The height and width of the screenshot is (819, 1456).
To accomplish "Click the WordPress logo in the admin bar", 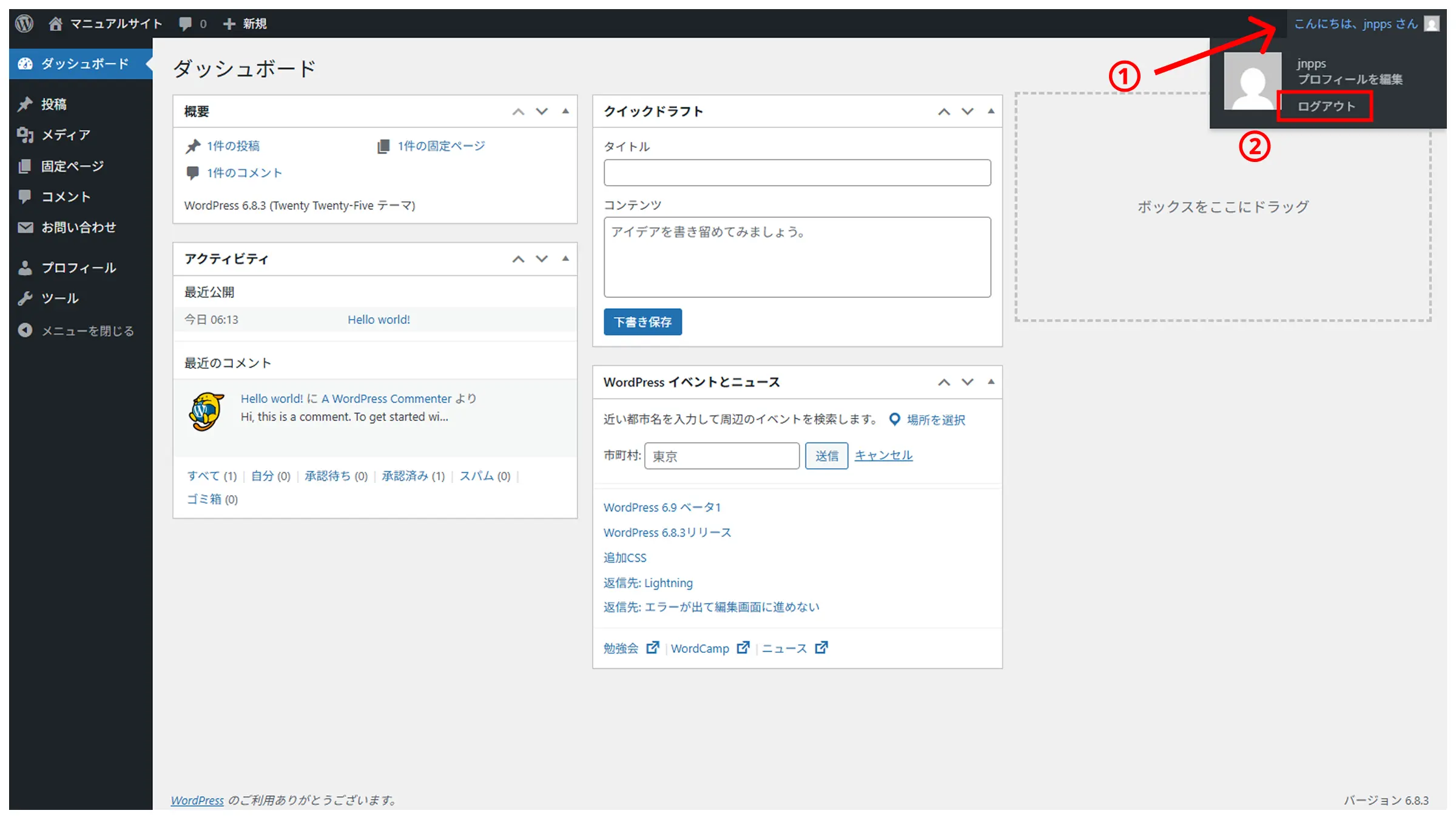I will tap(24, 24).
